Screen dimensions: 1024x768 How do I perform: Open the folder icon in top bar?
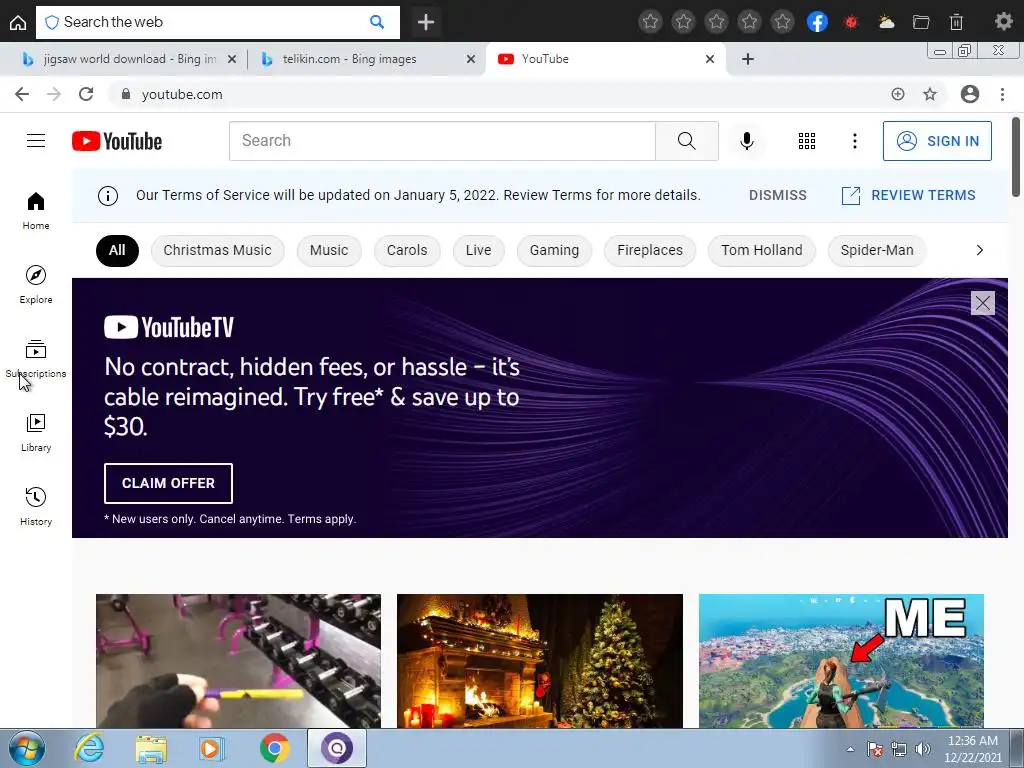click(x=921, y=22)
